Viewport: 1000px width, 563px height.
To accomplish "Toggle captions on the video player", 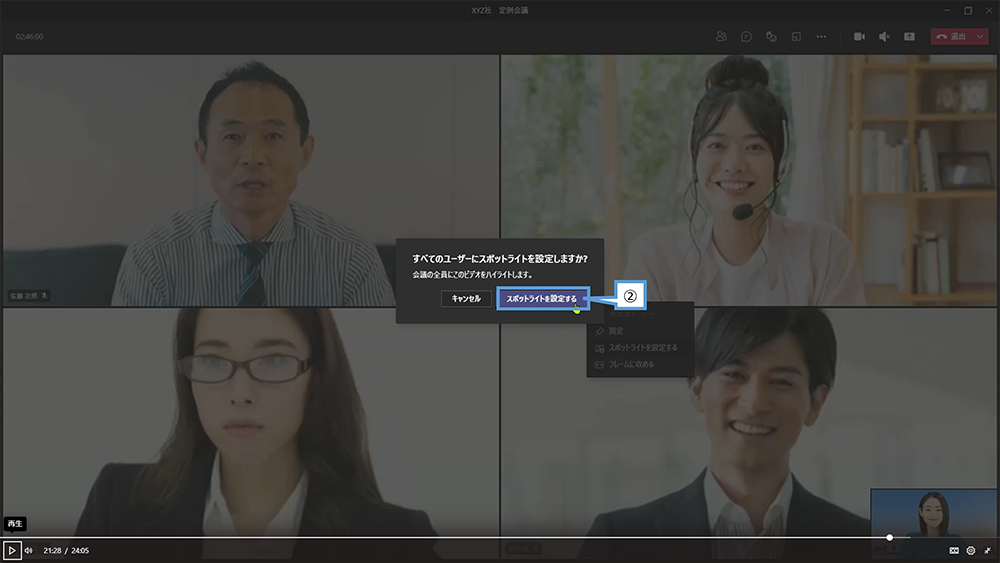I will click(x=954, y=550).
